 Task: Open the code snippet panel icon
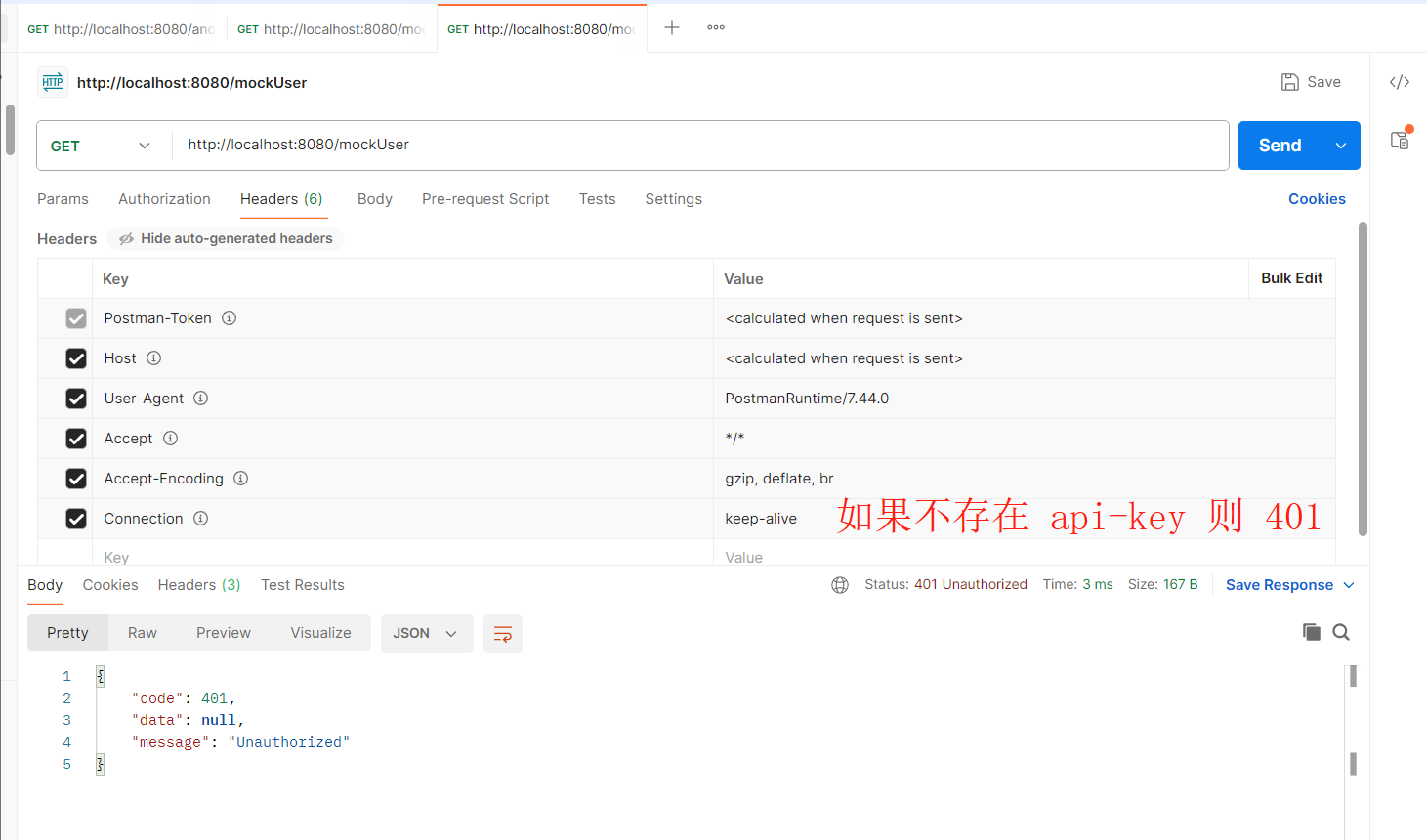click(x=1399, y=82)
